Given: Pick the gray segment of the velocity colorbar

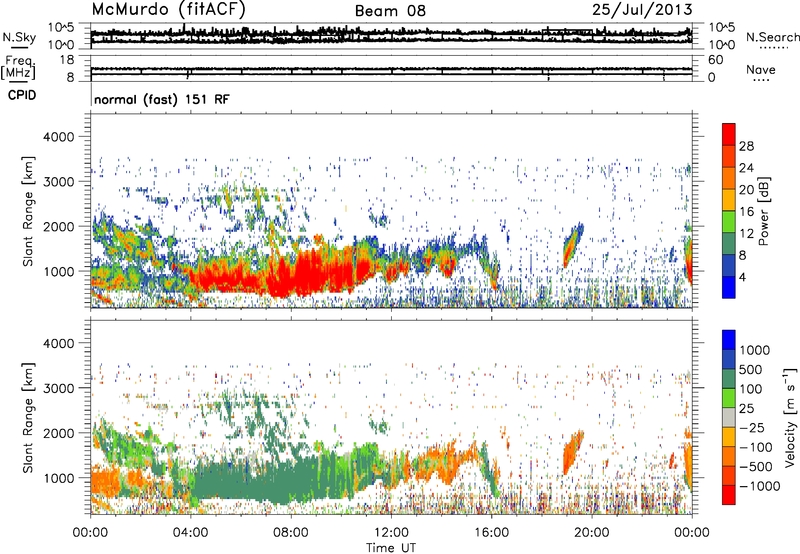Looking at the screenshot, I should click(729, 417).
